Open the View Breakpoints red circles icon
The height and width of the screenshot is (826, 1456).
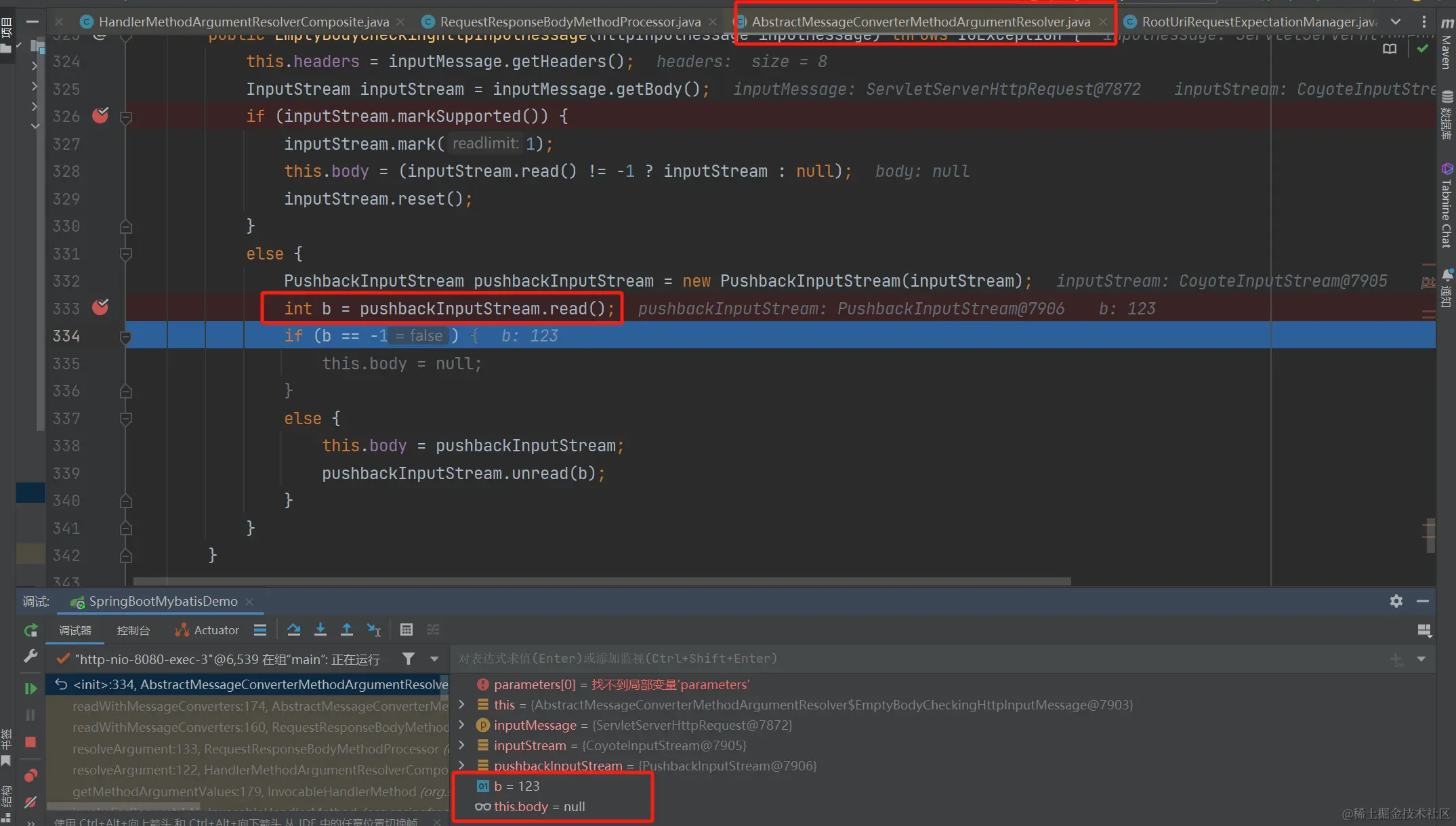(x=30, y=775)
